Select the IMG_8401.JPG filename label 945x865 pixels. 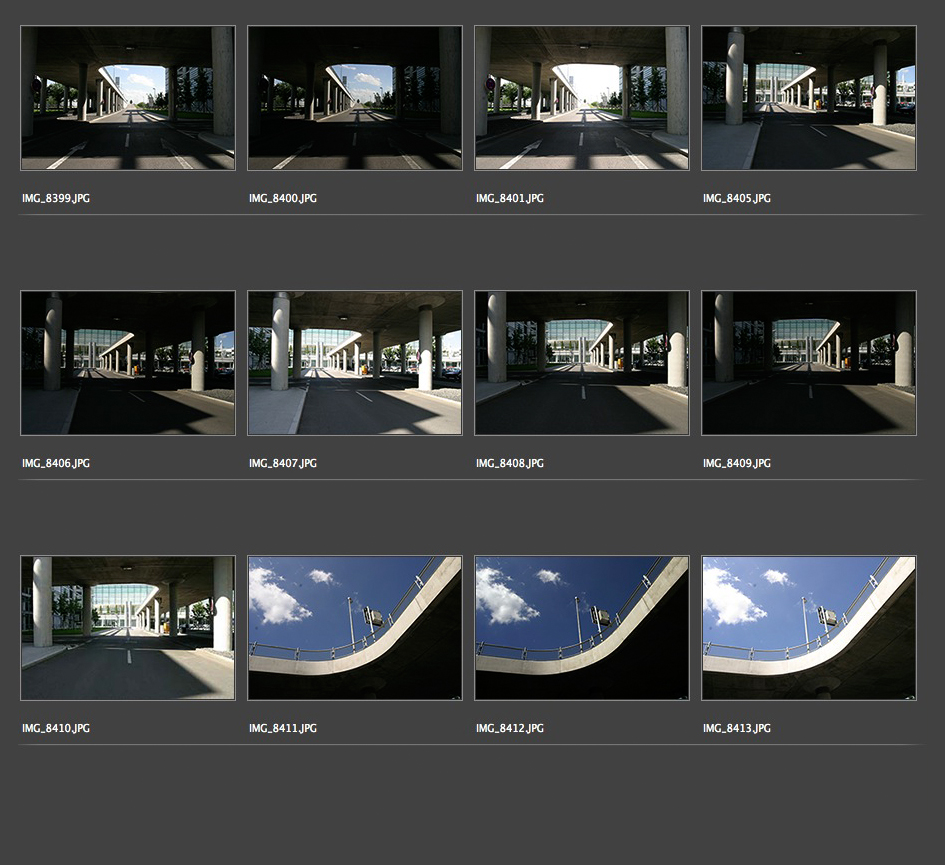[x=510, y=199]
